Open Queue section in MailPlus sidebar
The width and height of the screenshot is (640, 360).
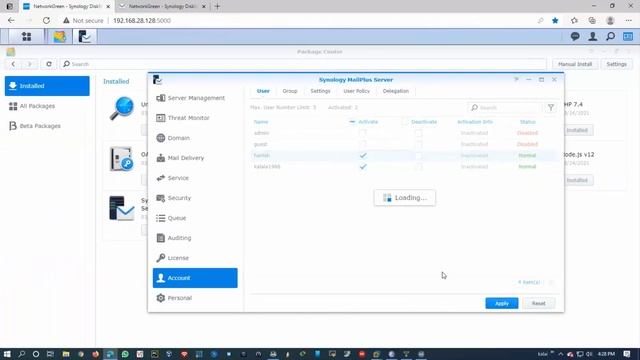pyautogui.click(x=195, y=218)
